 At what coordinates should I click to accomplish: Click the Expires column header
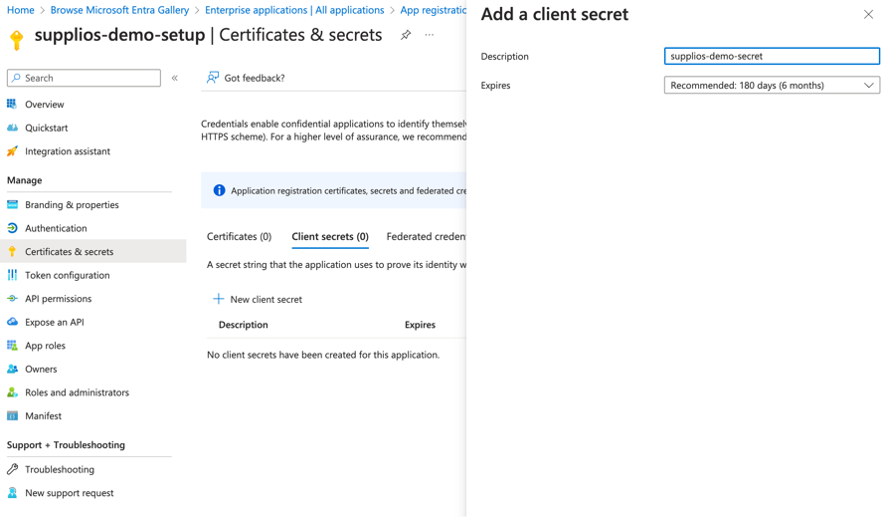pyautogui.click(x=420, y=324)
